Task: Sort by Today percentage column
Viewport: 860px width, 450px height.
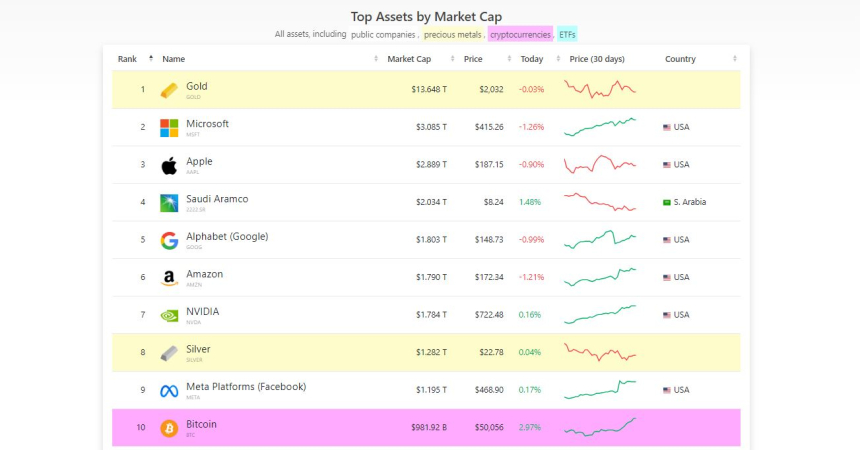Action: point(532,59)
